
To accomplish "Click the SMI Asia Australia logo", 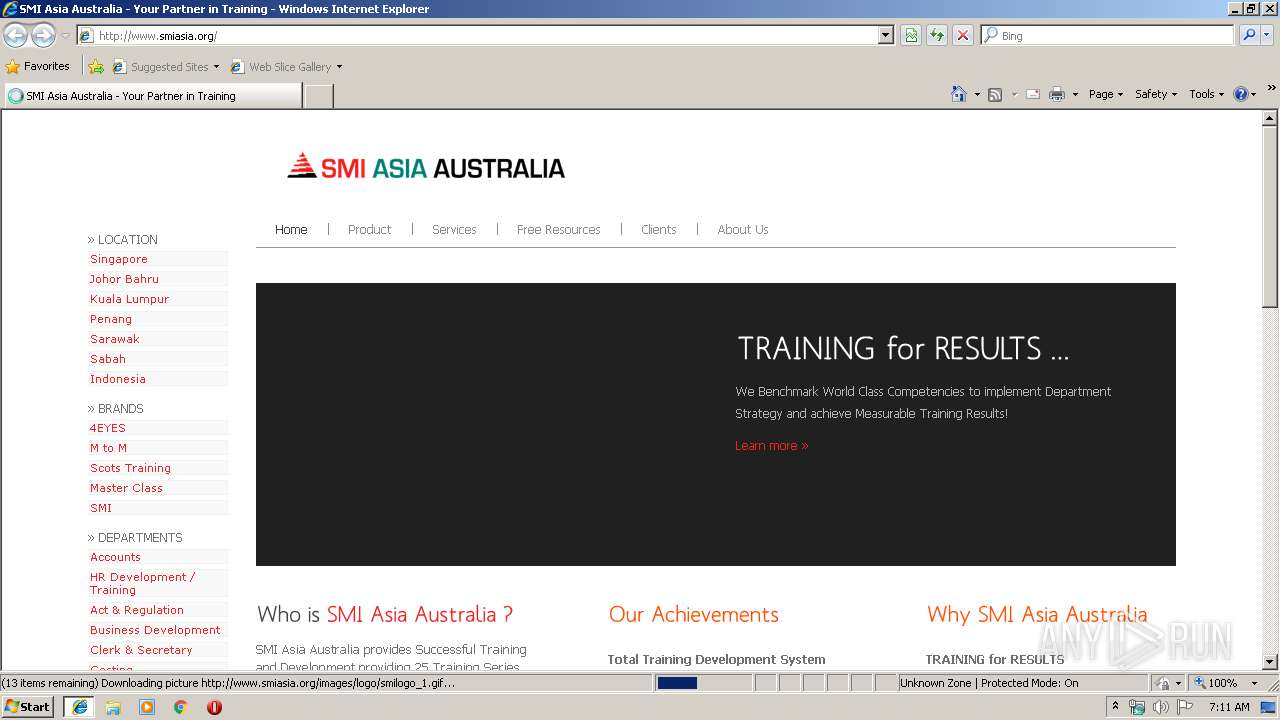I will [x=426, y=166].
